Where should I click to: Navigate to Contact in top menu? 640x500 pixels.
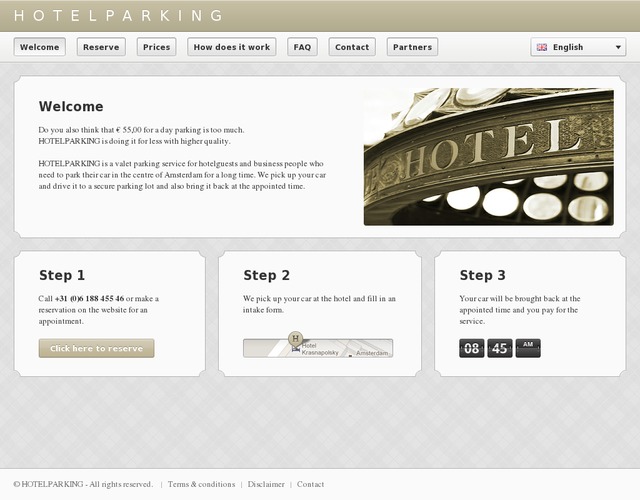tap(352, 47)
